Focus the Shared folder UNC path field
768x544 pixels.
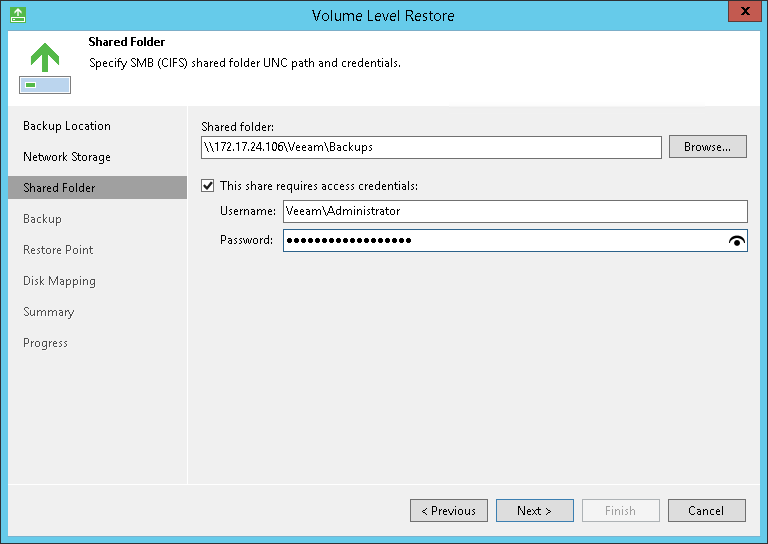click(431, 147)
